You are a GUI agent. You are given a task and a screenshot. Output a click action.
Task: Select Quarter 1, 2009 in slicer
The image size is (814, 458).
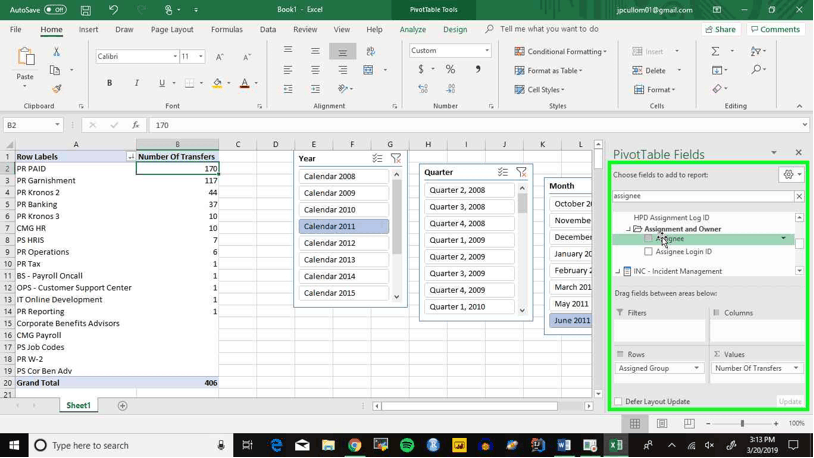pyautogui.click(x=470, y=240)
